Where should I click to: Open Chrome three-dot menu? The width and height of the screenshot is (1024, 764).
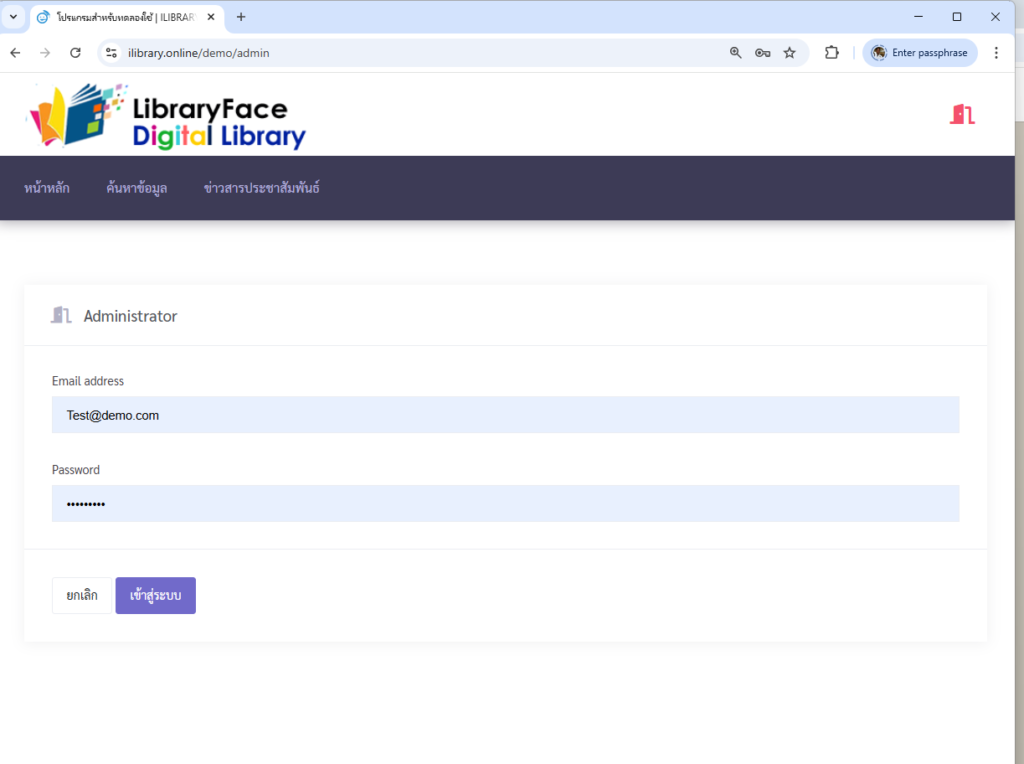coord(996,53)
